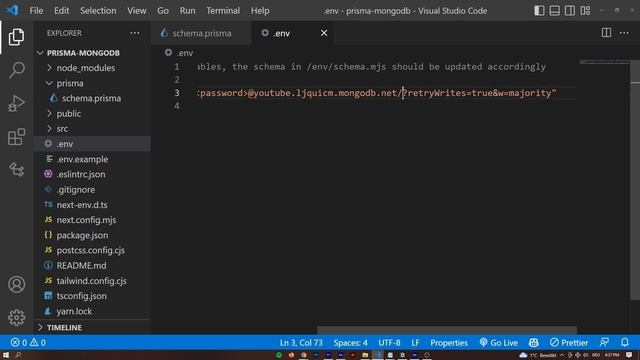The width and height of the screenshot is (640, 360).
Task: Open notifications bell in status bar
Action: coord(624,342)
